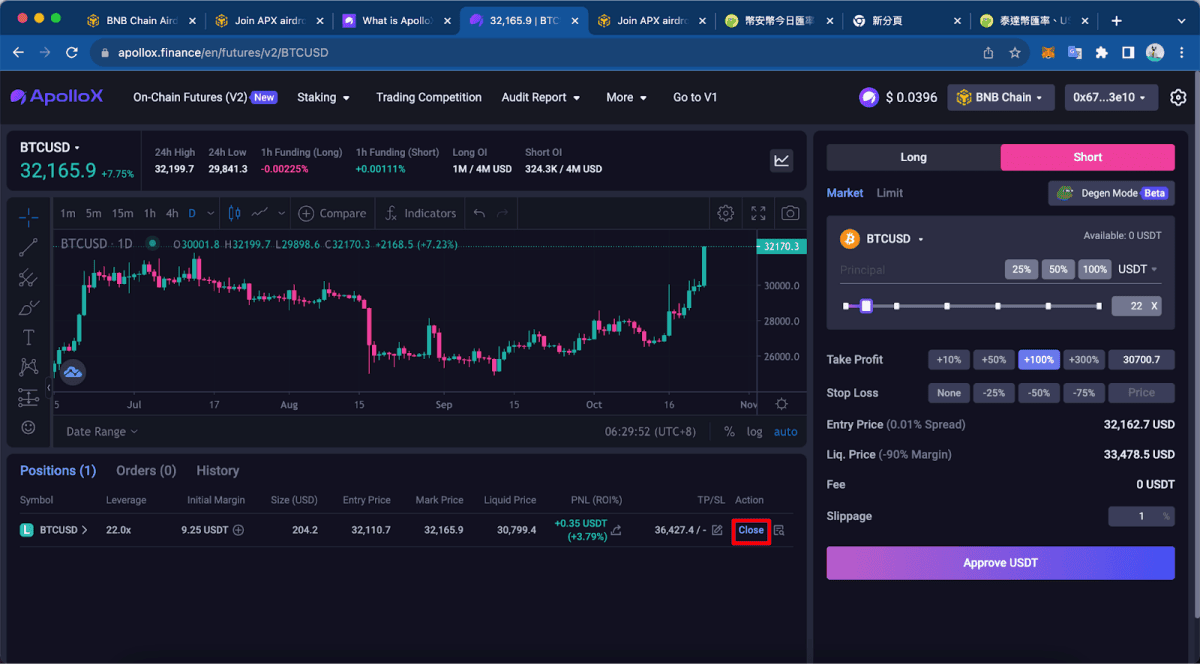Select the Text annotation tool
Viewport: 1200px width, 664px height.
pos(28,337)
